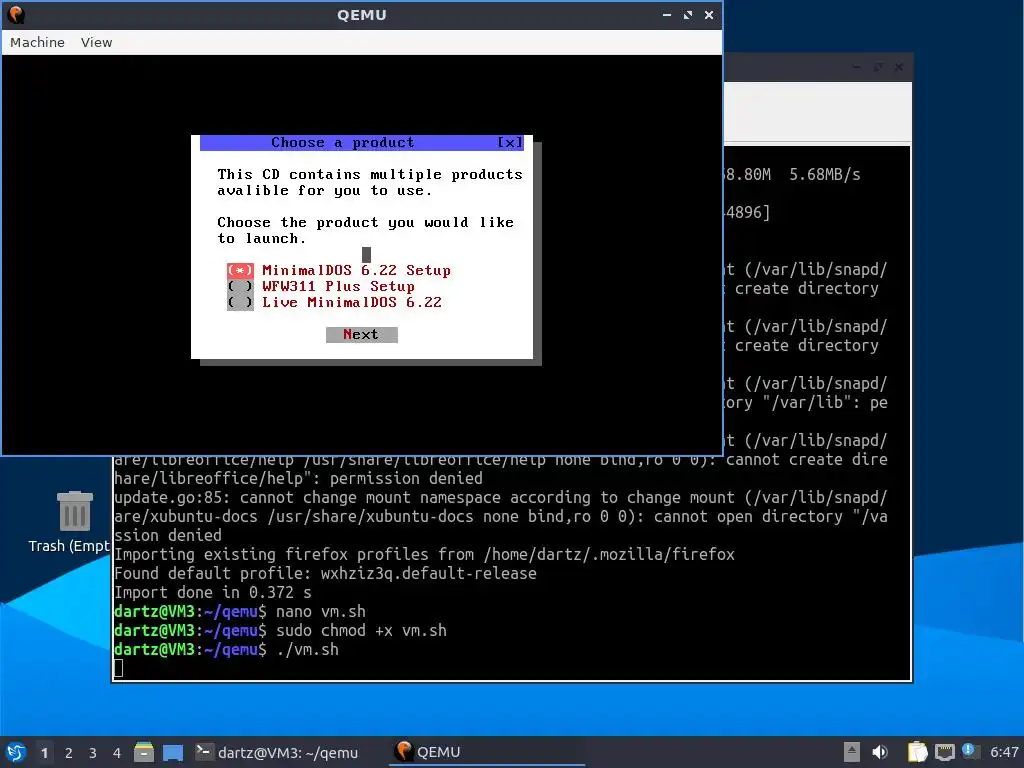Switch to dartz@VM3 terminal taskbar entry
1024x768 pixels.
(x=277, y=752)
